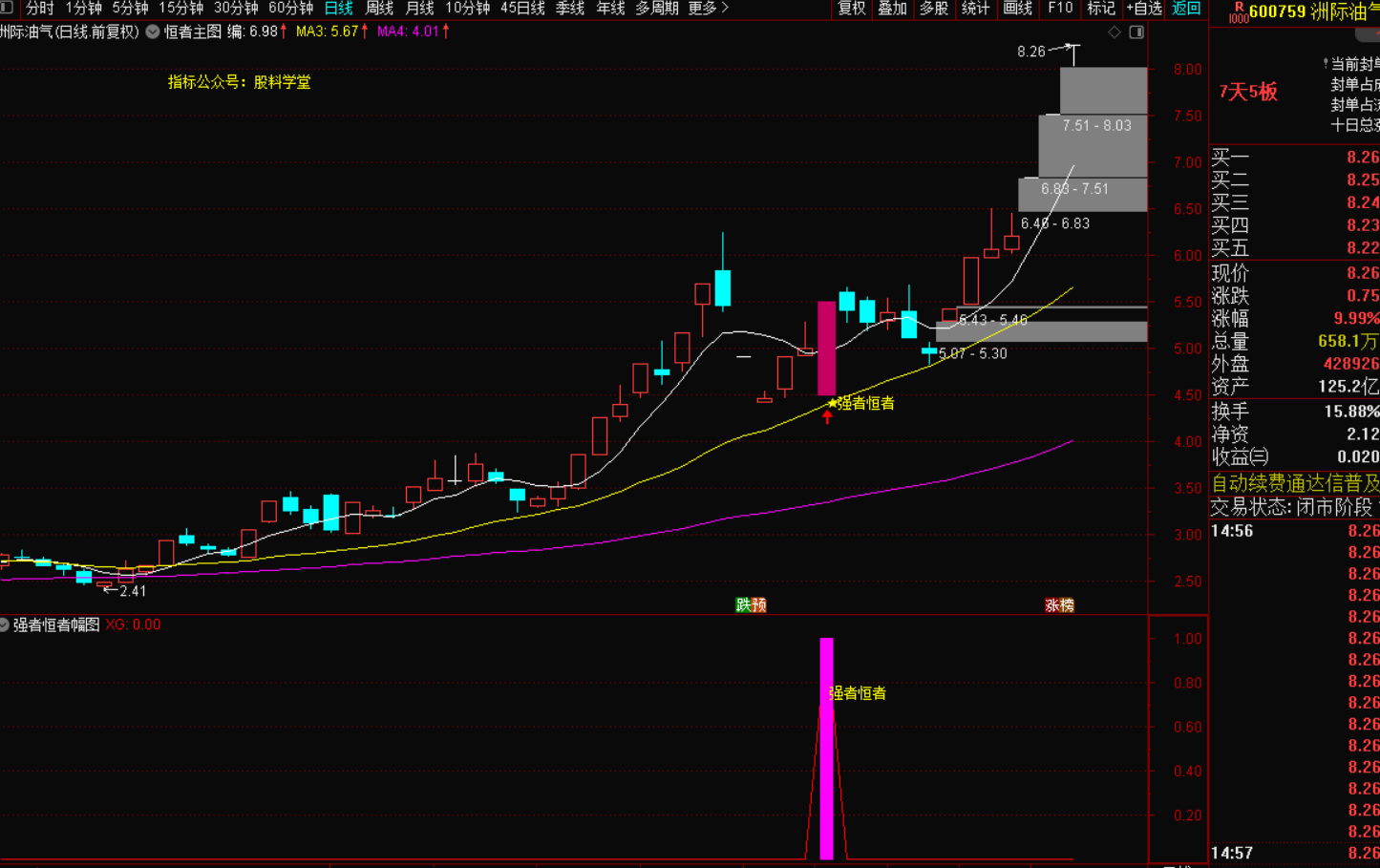Switch to the 日线 daily period tab

pyautogui.click(x=338, y=9)
